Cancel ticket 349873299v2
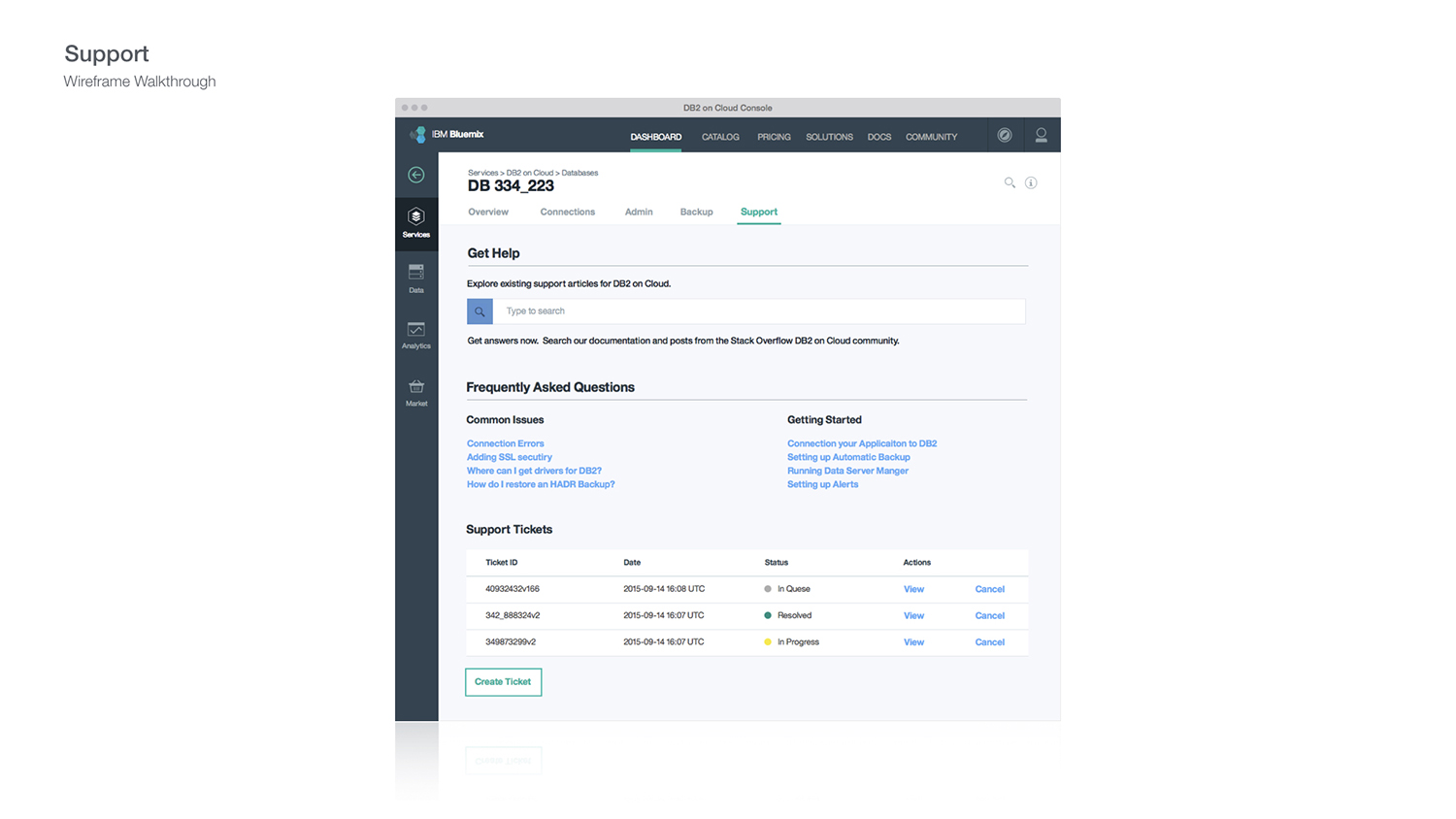 tap(989, 642)
